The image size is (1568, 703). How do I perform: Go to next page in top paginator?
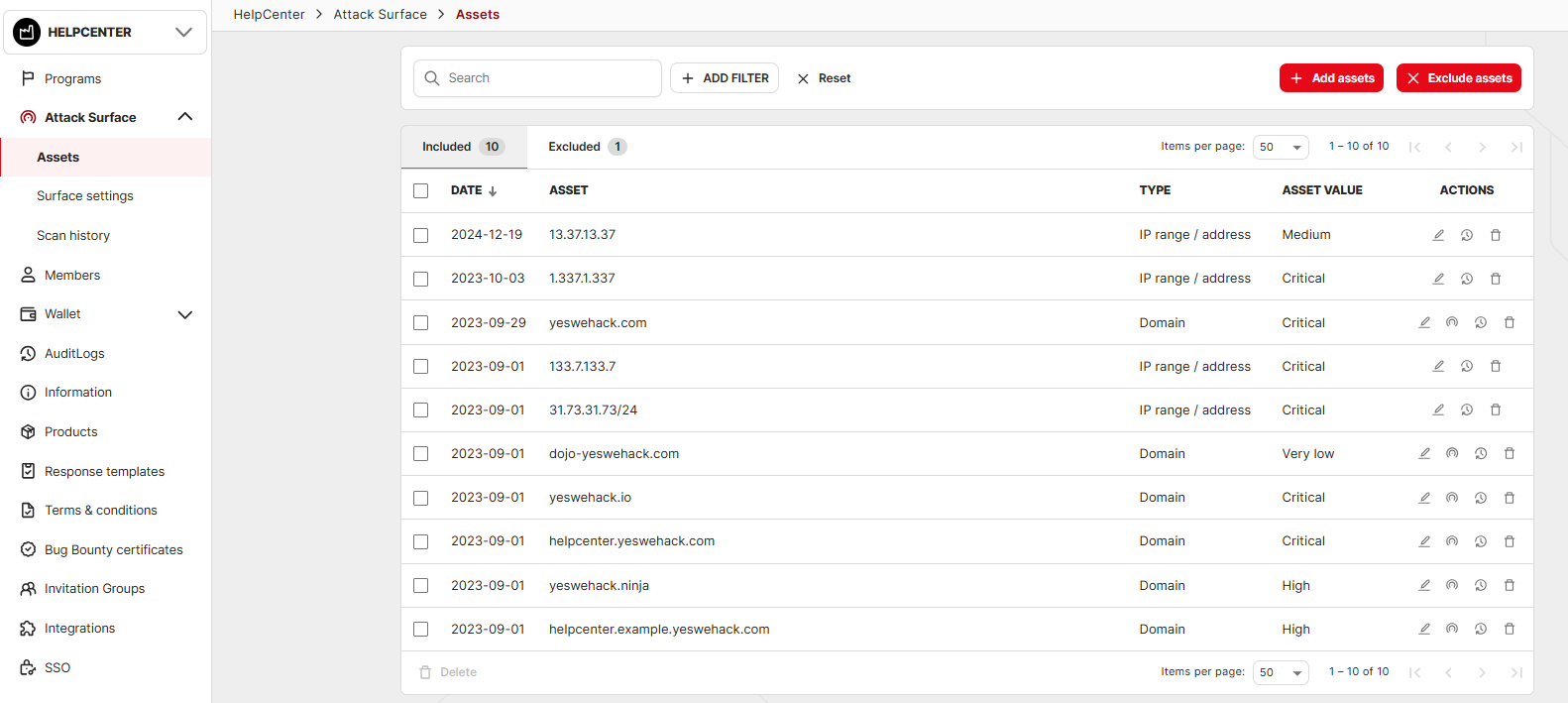(1482, 147)
